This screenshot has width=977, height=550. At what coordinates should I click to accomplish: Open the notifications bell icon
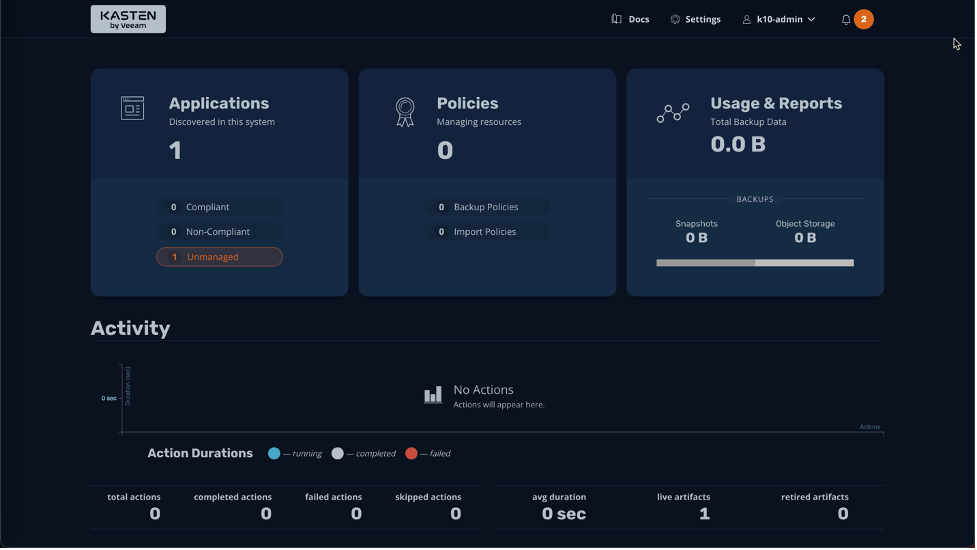846,20
